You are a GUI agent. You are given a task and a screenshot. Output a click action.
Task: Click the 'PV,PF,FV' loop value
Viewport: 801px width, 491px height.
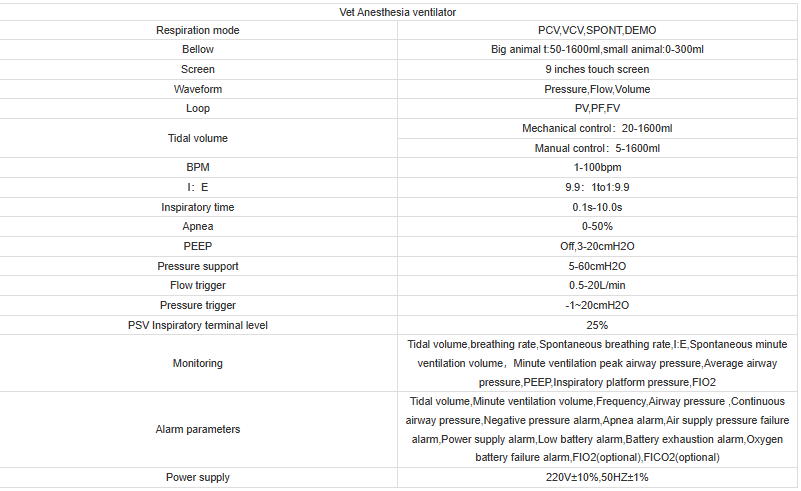[x=597, y=108]
